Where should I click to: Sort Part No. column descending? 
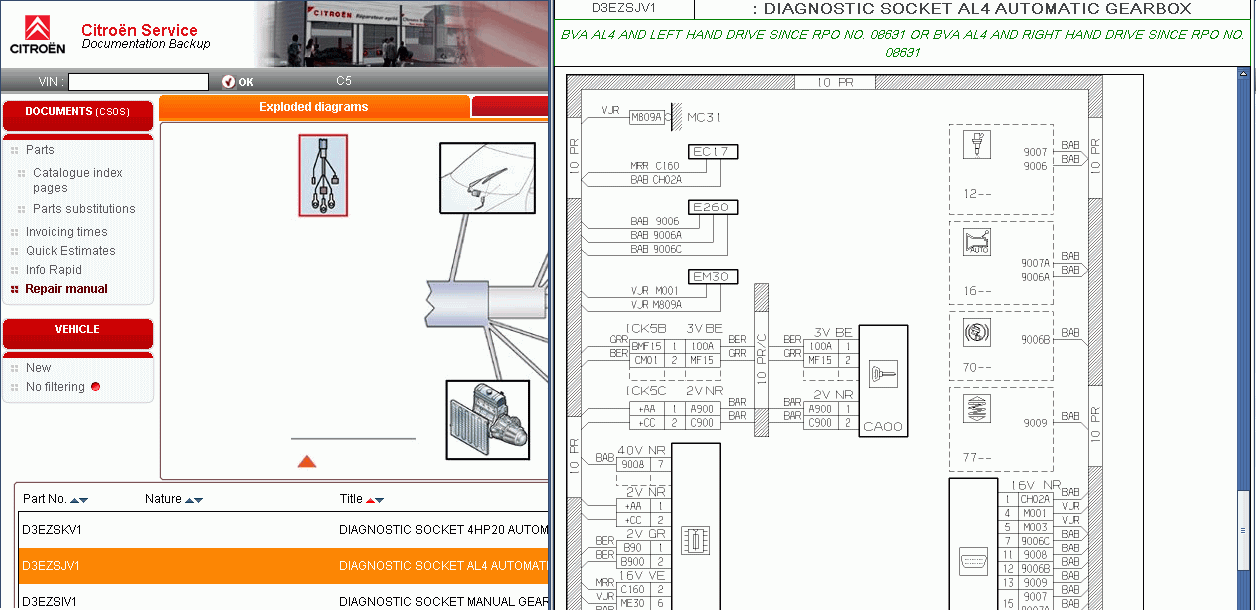pyautogui.click(x=83, y=500)
